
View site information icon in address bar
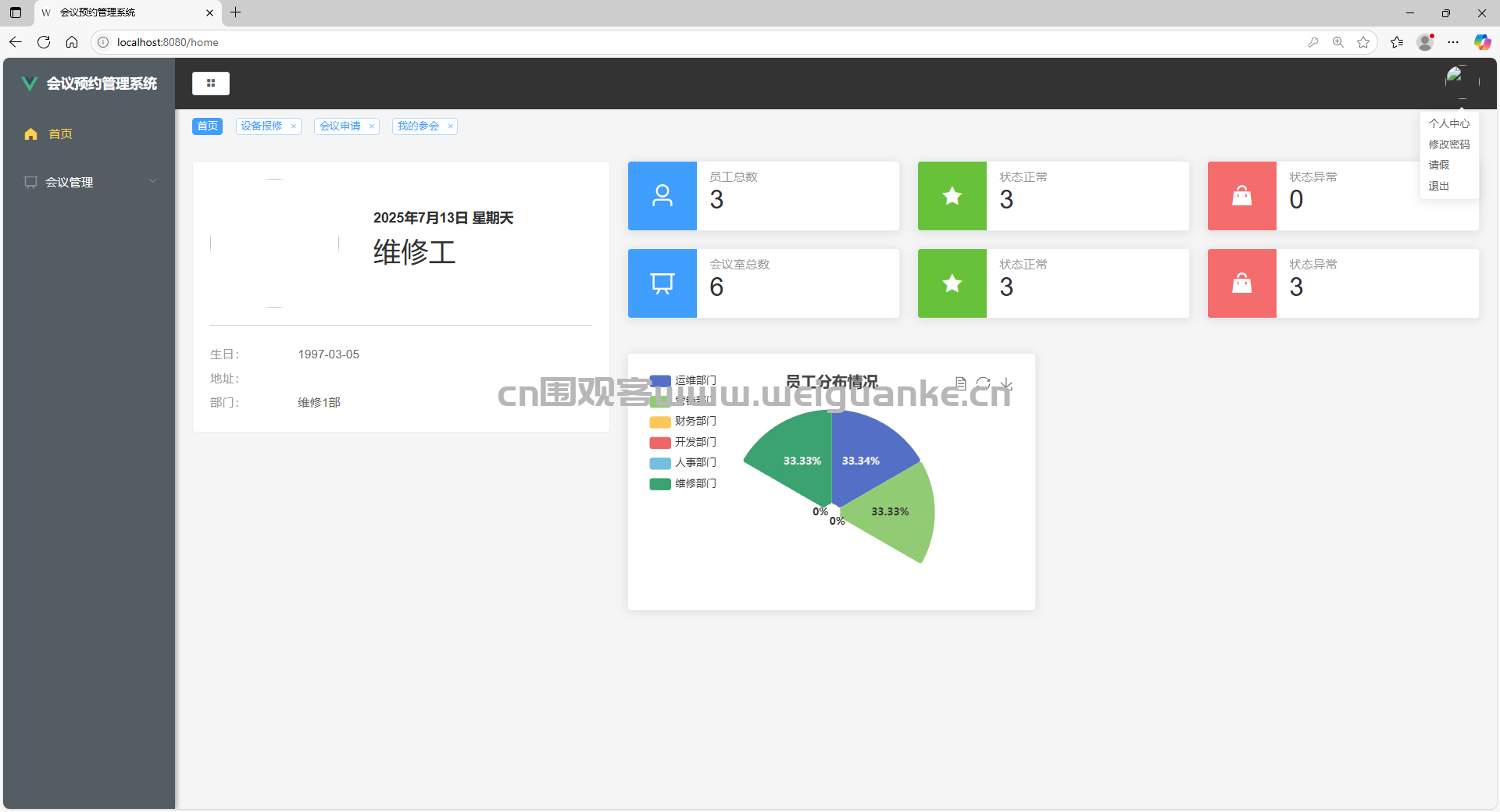coord(103,42)
